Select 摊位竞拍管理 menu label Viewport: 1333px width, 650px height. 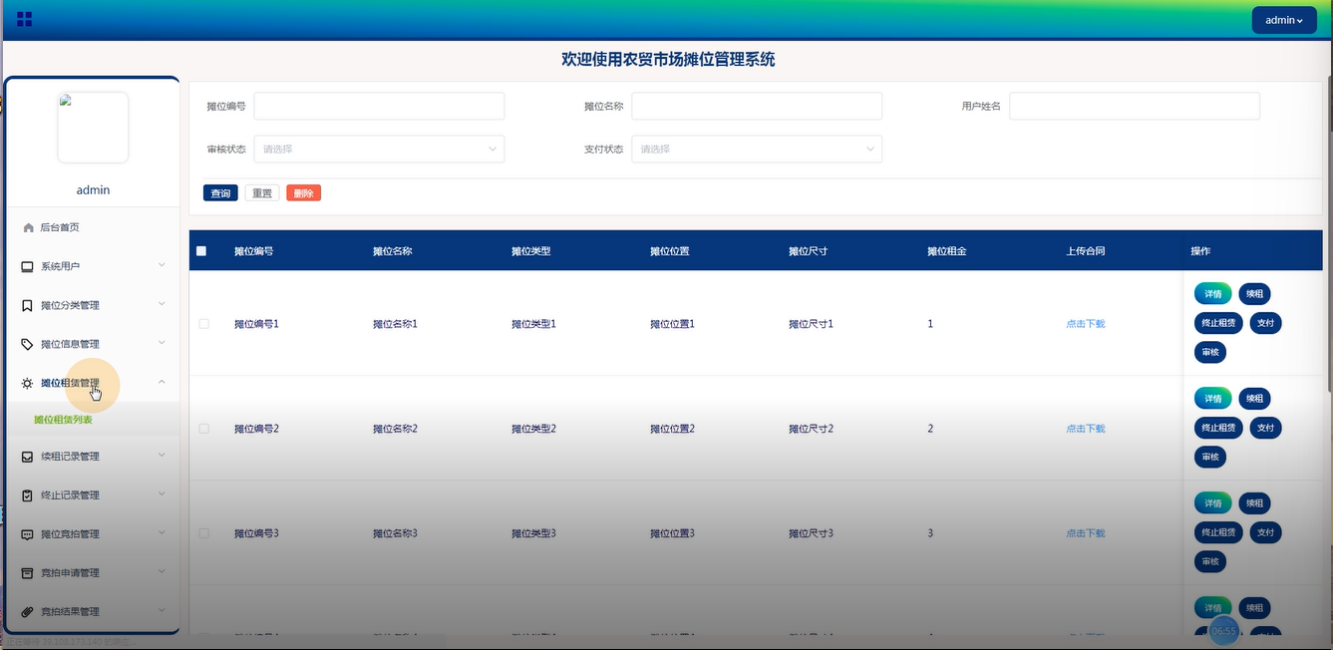(x=70, y=535)
